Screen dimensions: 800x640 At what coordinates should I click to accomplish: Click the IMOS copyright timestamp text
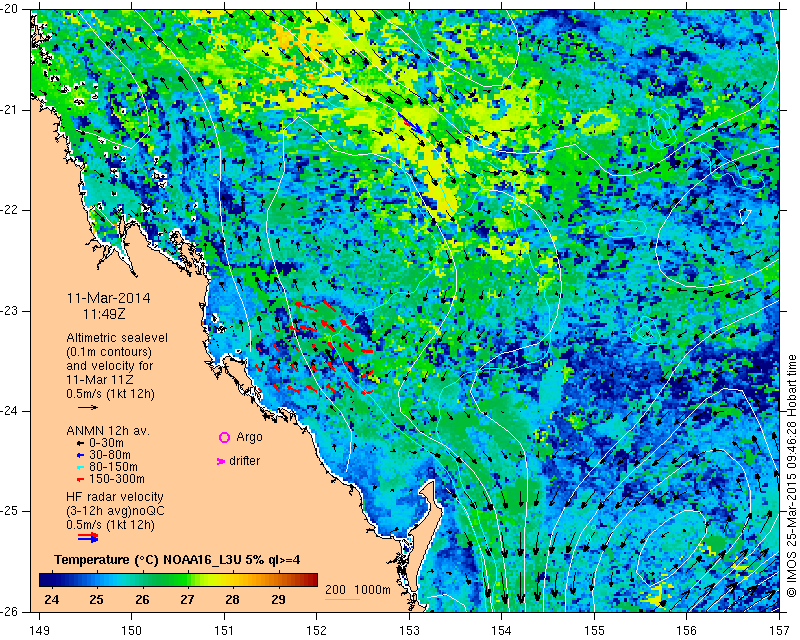tap(791, 476)
